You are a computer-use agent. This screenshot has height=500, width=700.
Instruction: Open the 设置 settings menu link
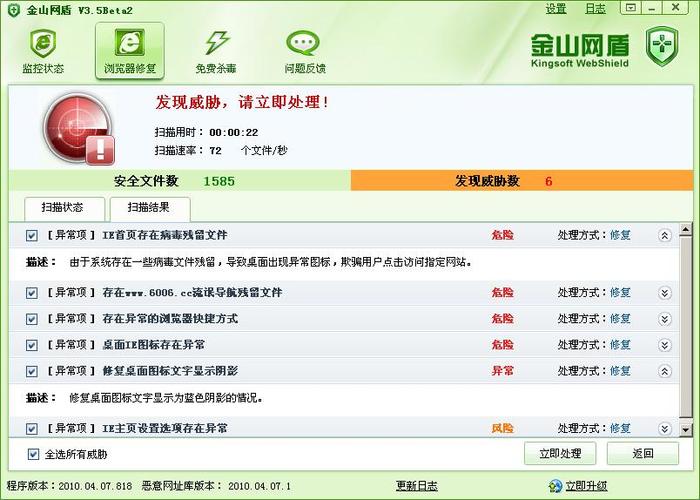556,8
